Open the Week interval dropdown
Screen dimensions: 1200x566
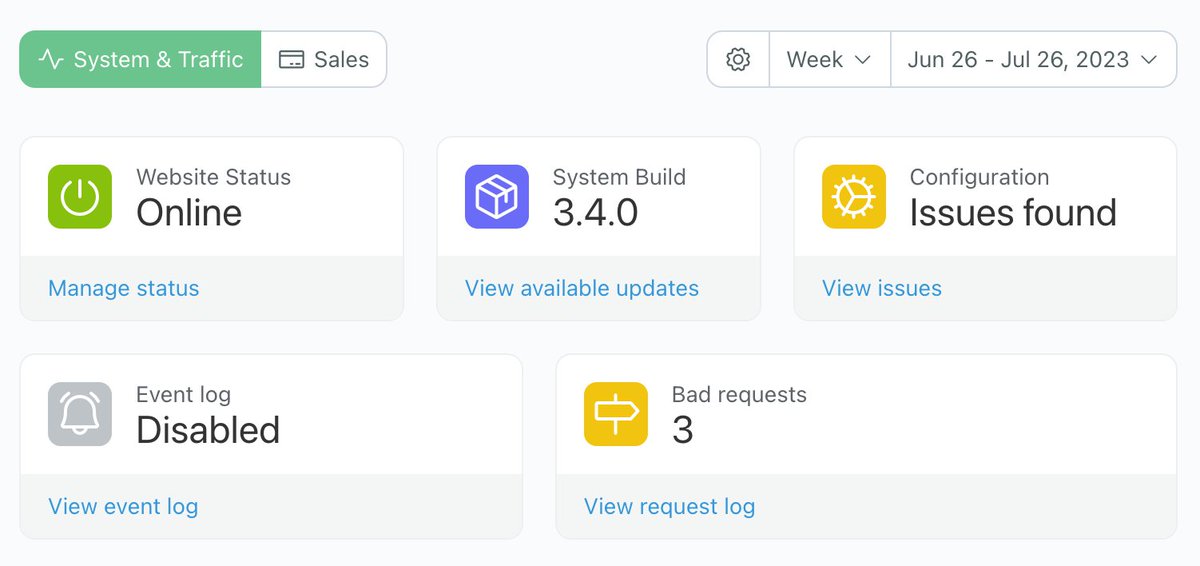(829, 59)
